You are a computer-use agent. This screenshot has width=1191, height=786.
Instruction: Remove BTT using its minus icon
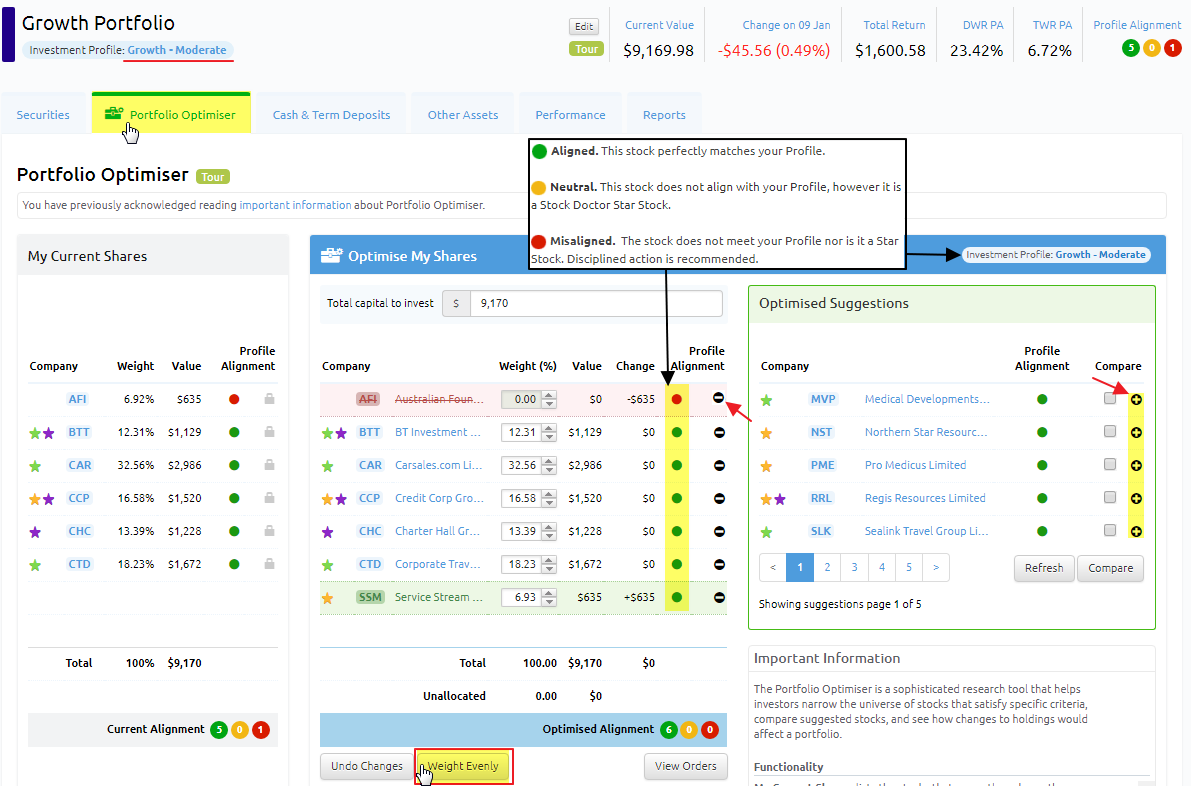719,432
